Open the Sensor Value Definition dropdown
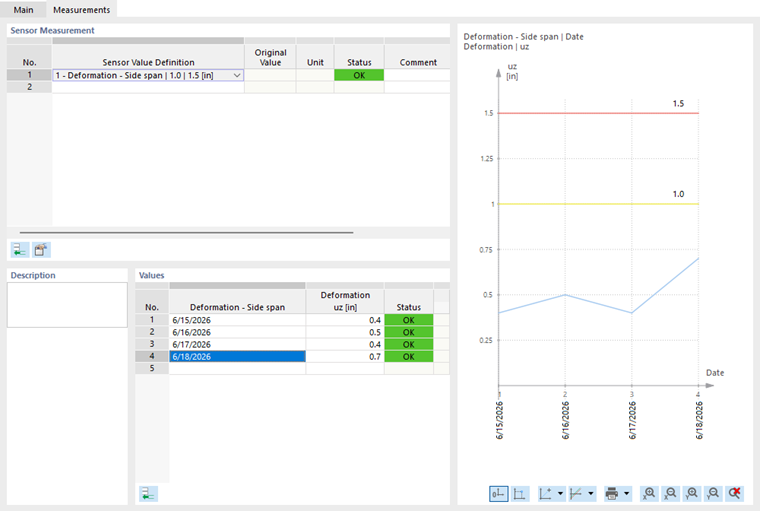This screenshot has width=760, height=511. tap(237, 75)
